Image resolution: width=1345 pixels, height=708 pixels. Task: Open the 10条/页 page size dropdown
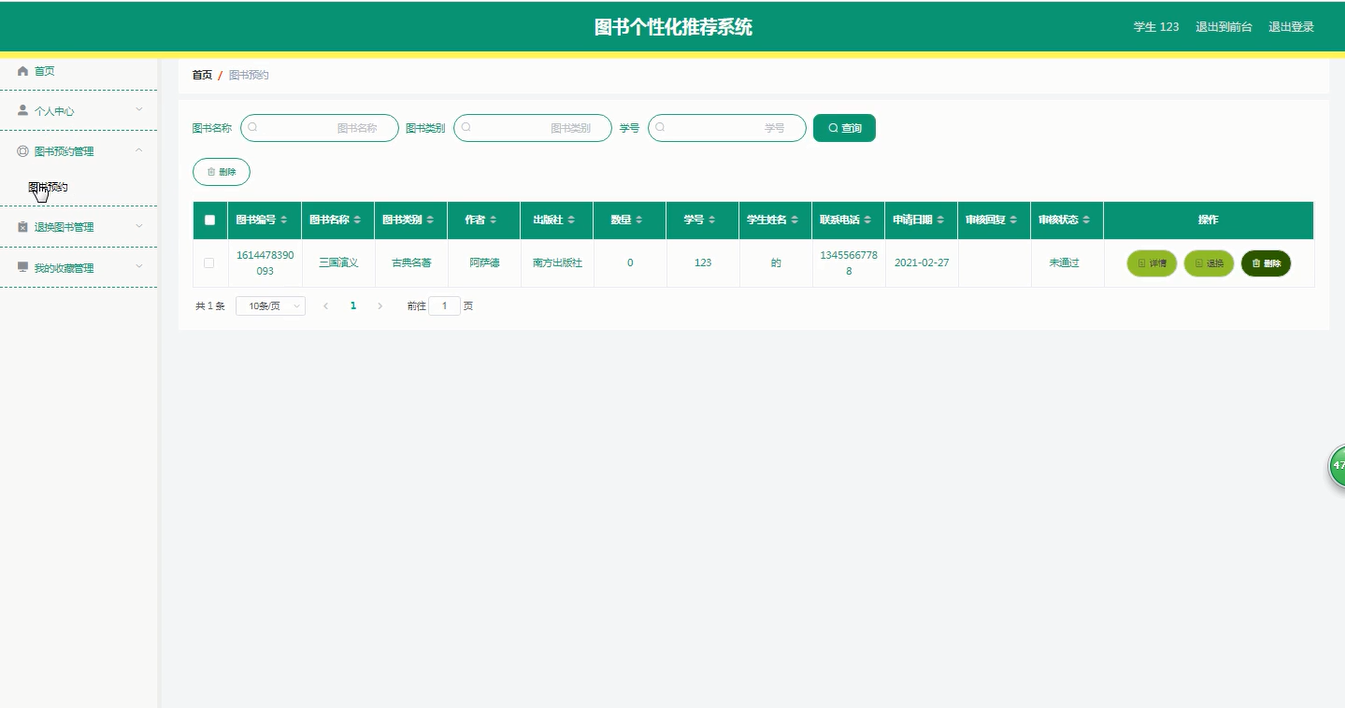click(270, 306)
